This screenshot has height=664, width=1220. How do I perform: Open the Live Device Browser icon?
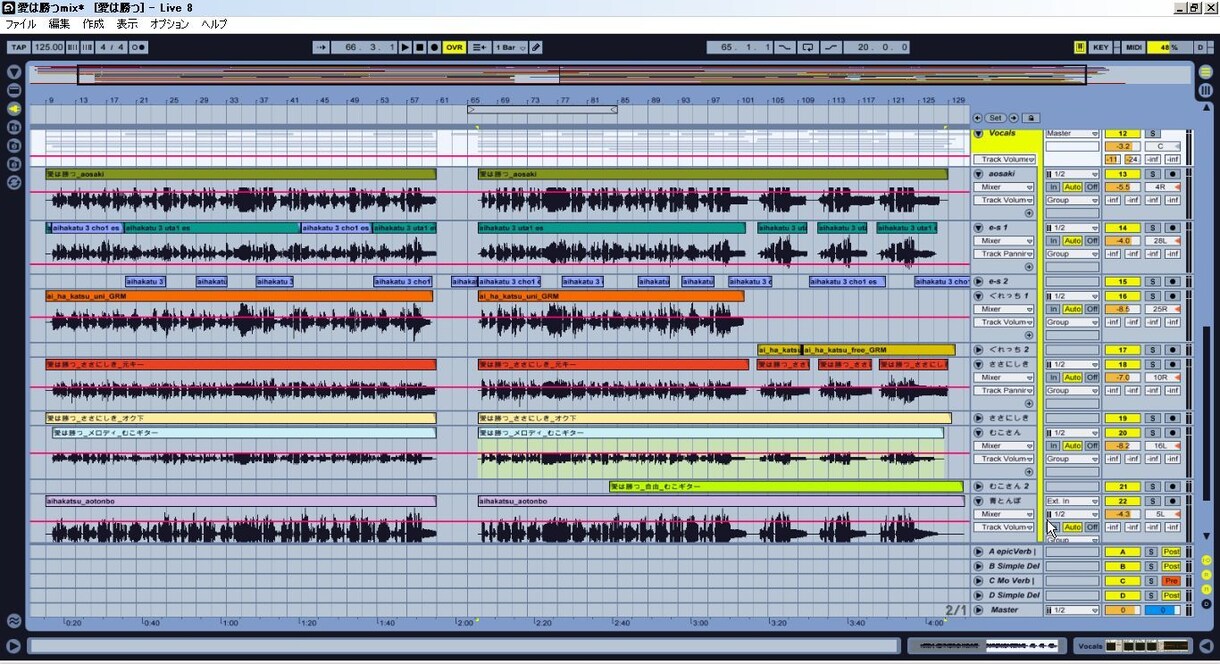tap(14, 90)
